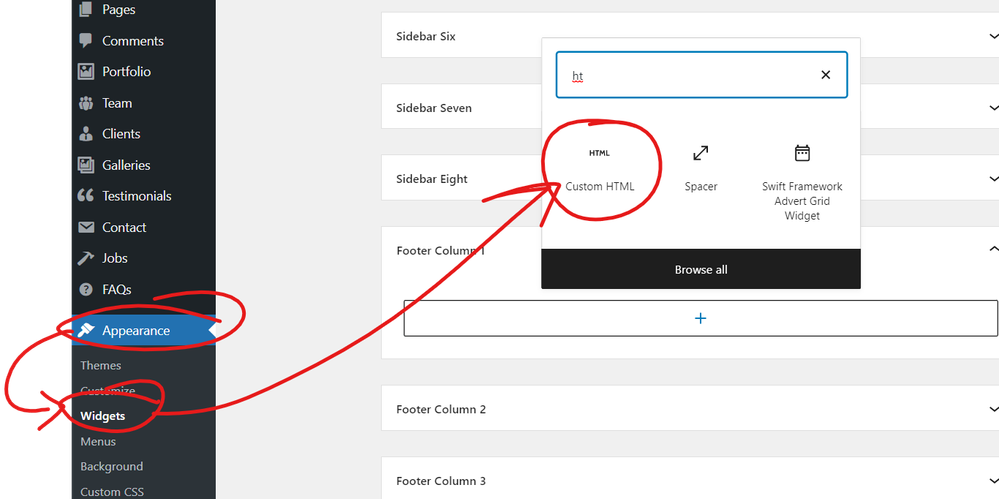This screenshot has width=999, height=499.
Task: Open Contact envelope icon
Action: [85, 227]
